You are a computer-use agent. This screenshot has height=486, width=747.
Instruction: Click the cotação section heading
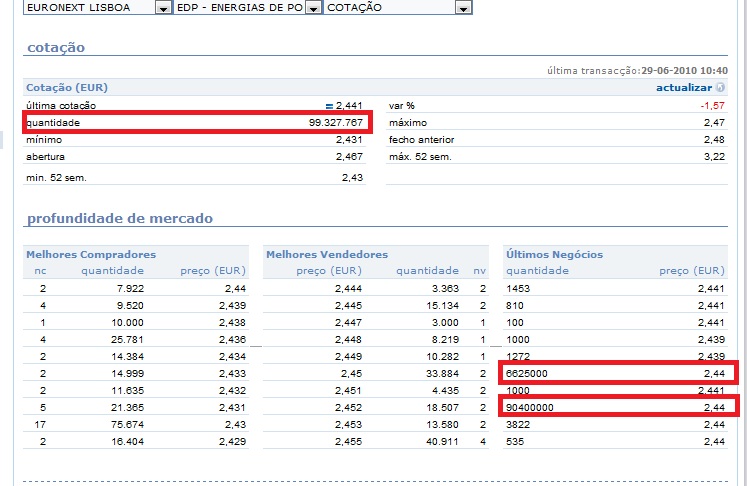pos(55,47)
